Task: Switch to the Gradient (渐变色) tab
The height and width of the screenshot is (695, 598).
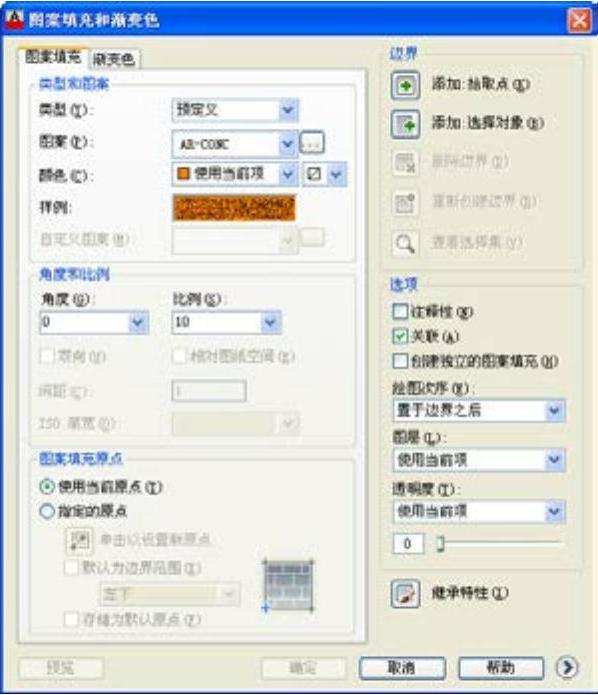Action: [114, 59]
